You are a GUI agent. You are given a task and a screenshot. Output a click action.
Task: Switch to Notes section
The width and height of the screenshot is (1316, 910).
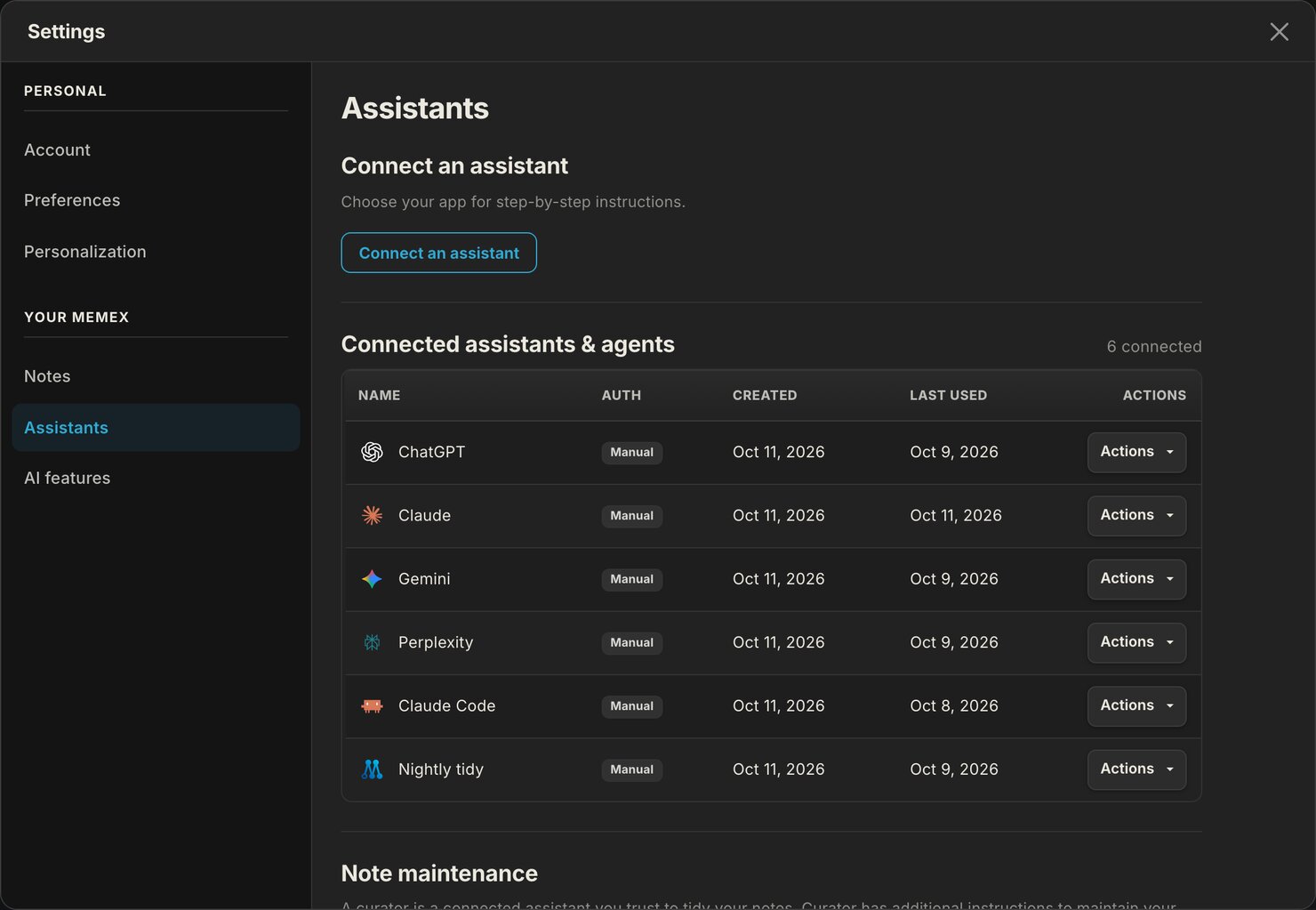tap(156, 376)
